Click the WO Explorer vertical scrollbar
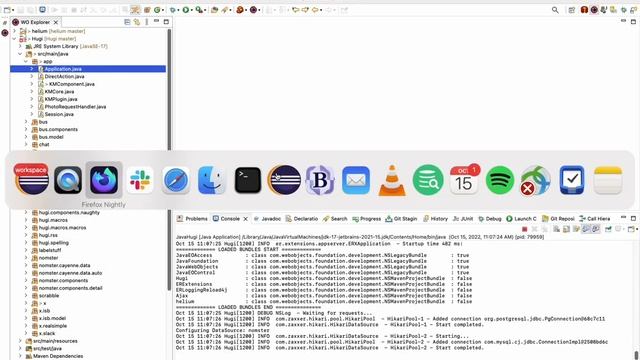 169,159
